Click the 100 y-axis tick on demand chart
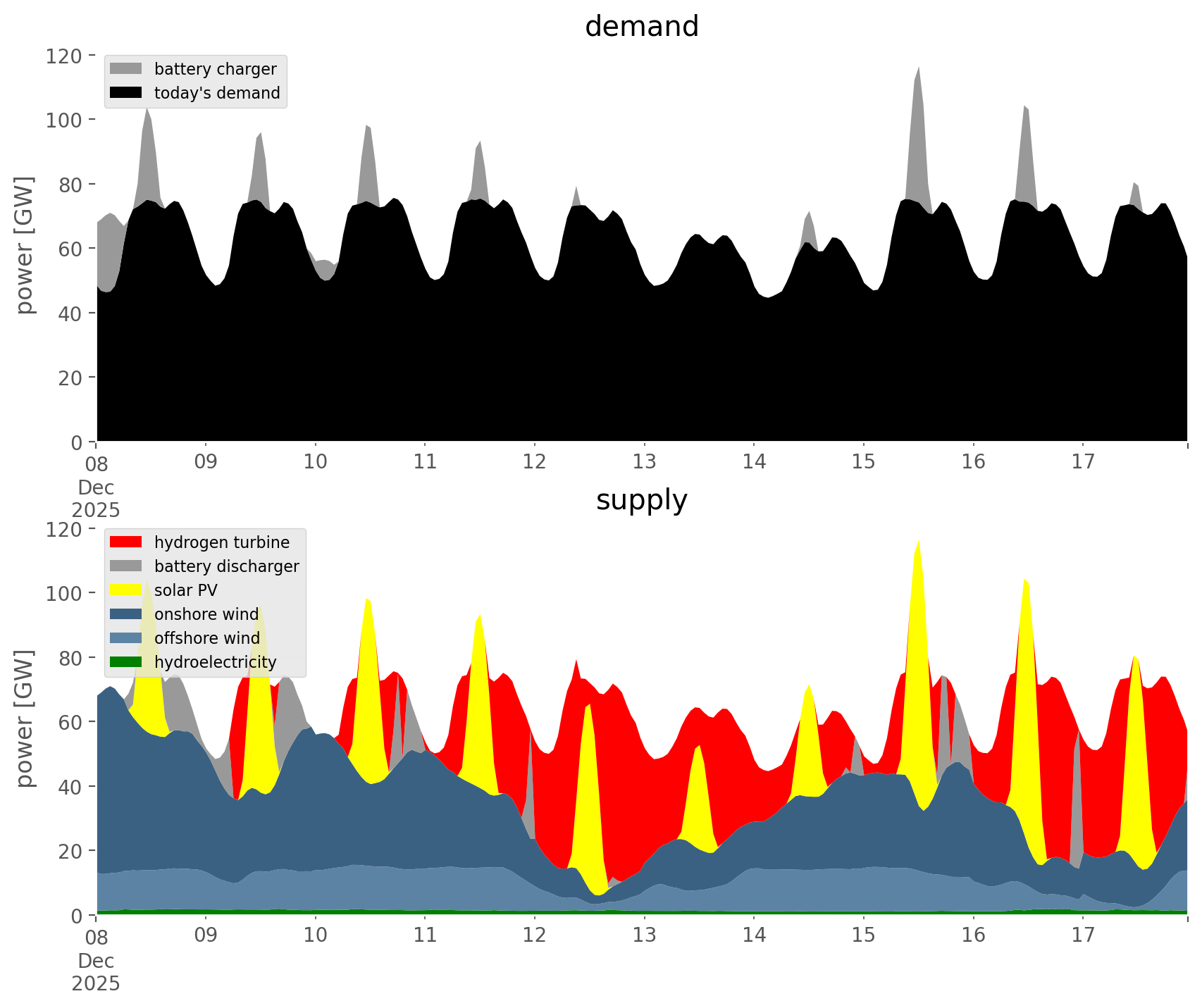 65,120
